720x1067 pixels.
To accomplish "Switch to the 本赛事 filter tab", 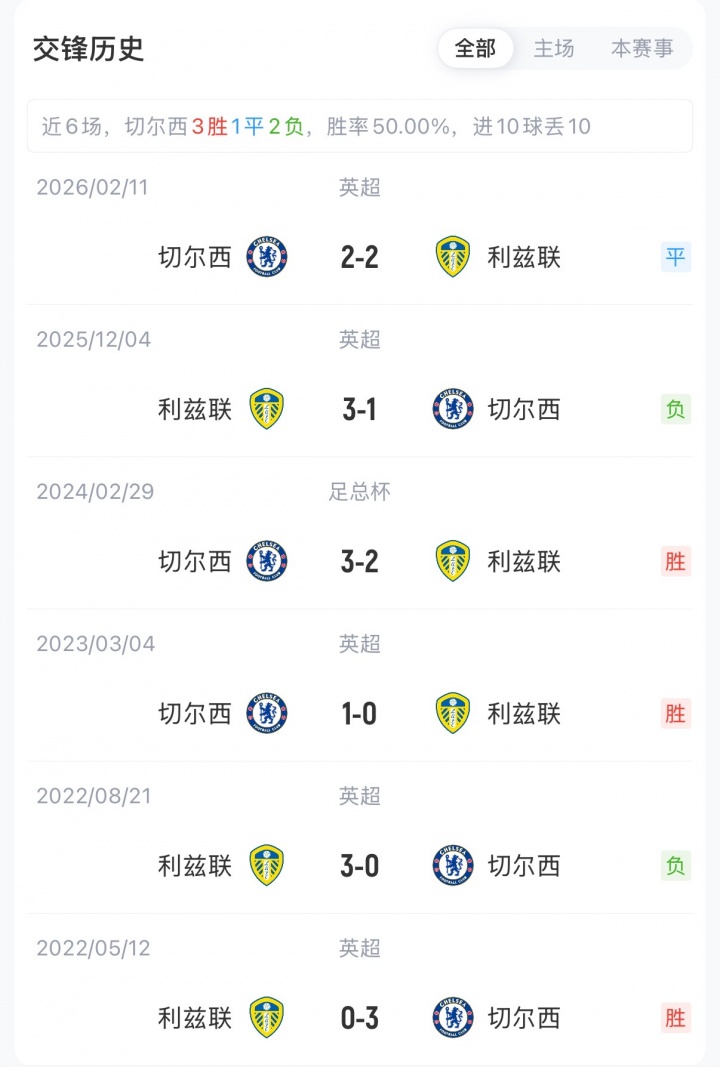I will point(642,48).
